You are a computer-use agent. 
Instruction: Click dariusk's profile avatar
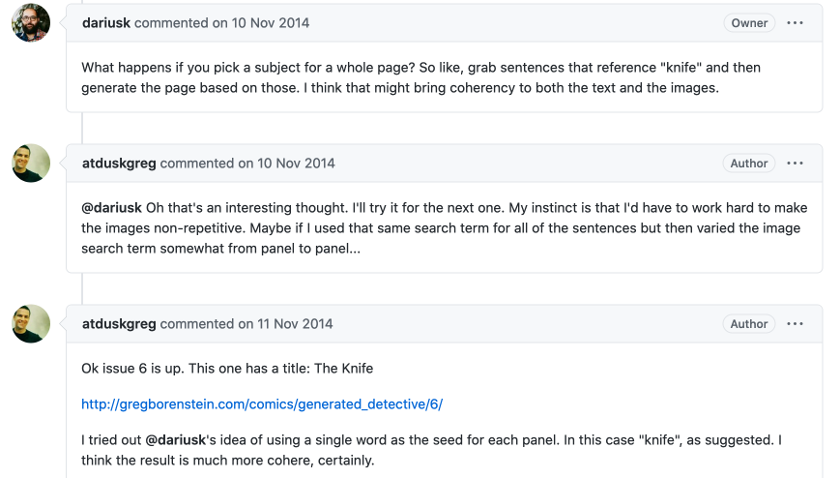click(31, 23)
